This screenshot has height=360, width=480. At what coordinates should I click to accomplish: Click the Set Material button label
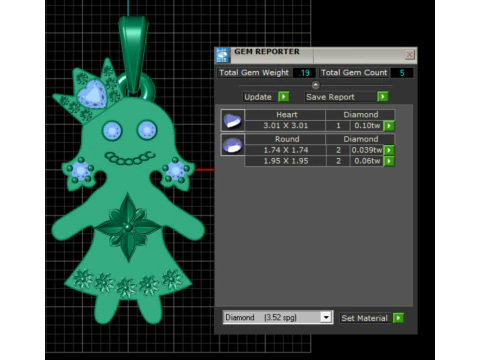(365, 318)
